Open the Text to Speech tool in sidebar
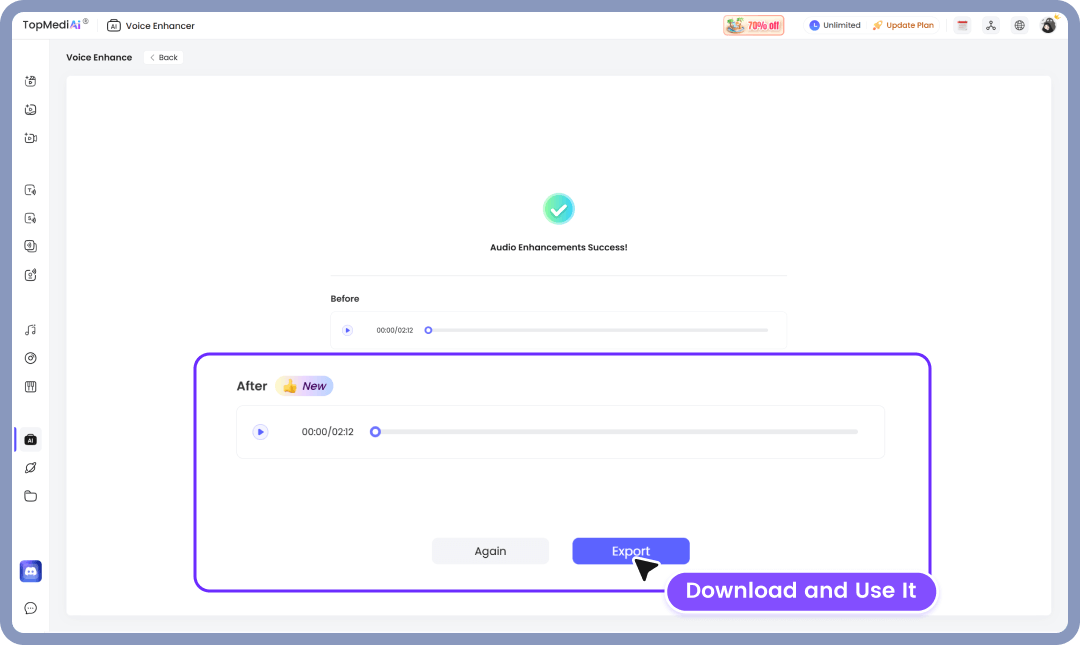Viewport: 1080px width, 645px height. (x=30, y=189)
